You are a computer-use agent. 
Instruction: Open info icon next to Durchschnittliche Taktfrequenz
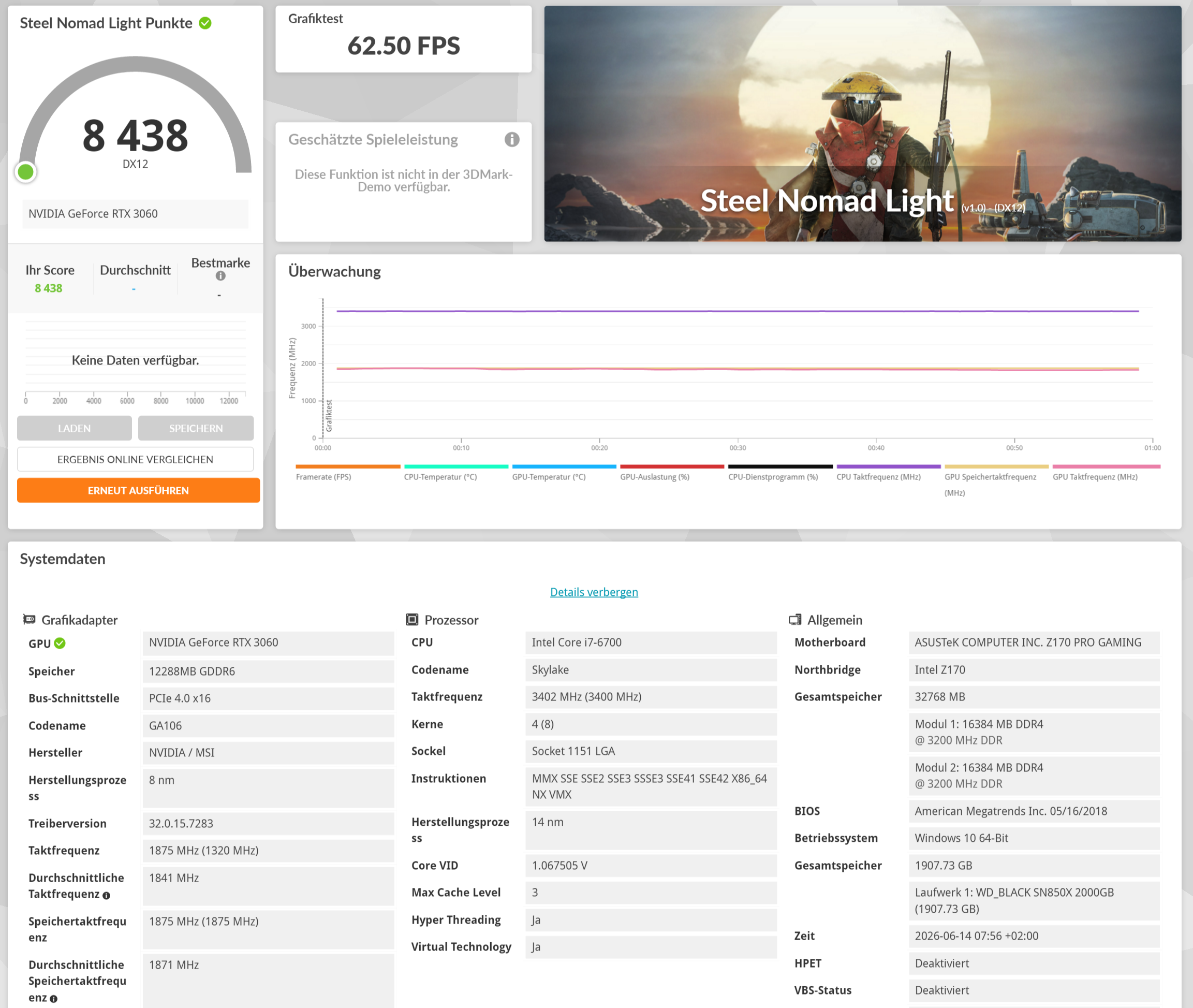point(106,896)
